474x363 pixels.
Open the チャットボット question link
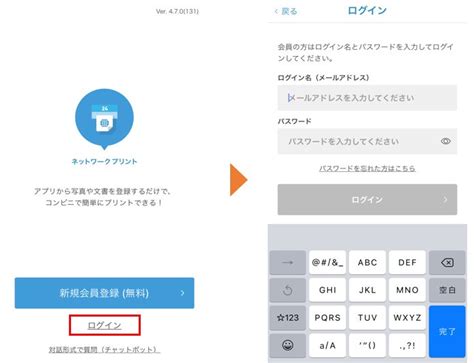click(x=104, y=350)
